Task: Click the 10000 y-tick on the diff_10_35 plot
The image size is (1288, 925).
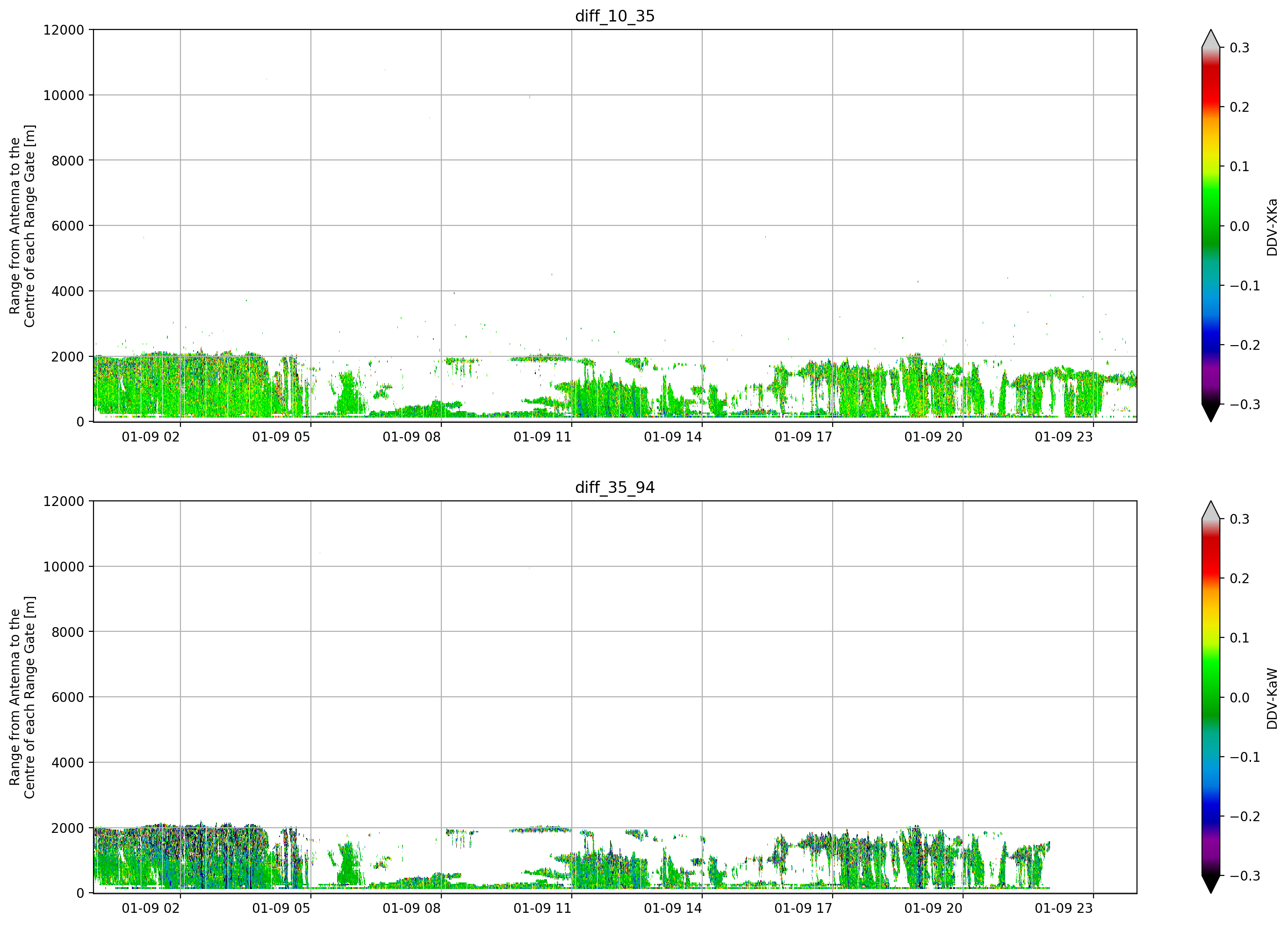Action: point(64,95)
